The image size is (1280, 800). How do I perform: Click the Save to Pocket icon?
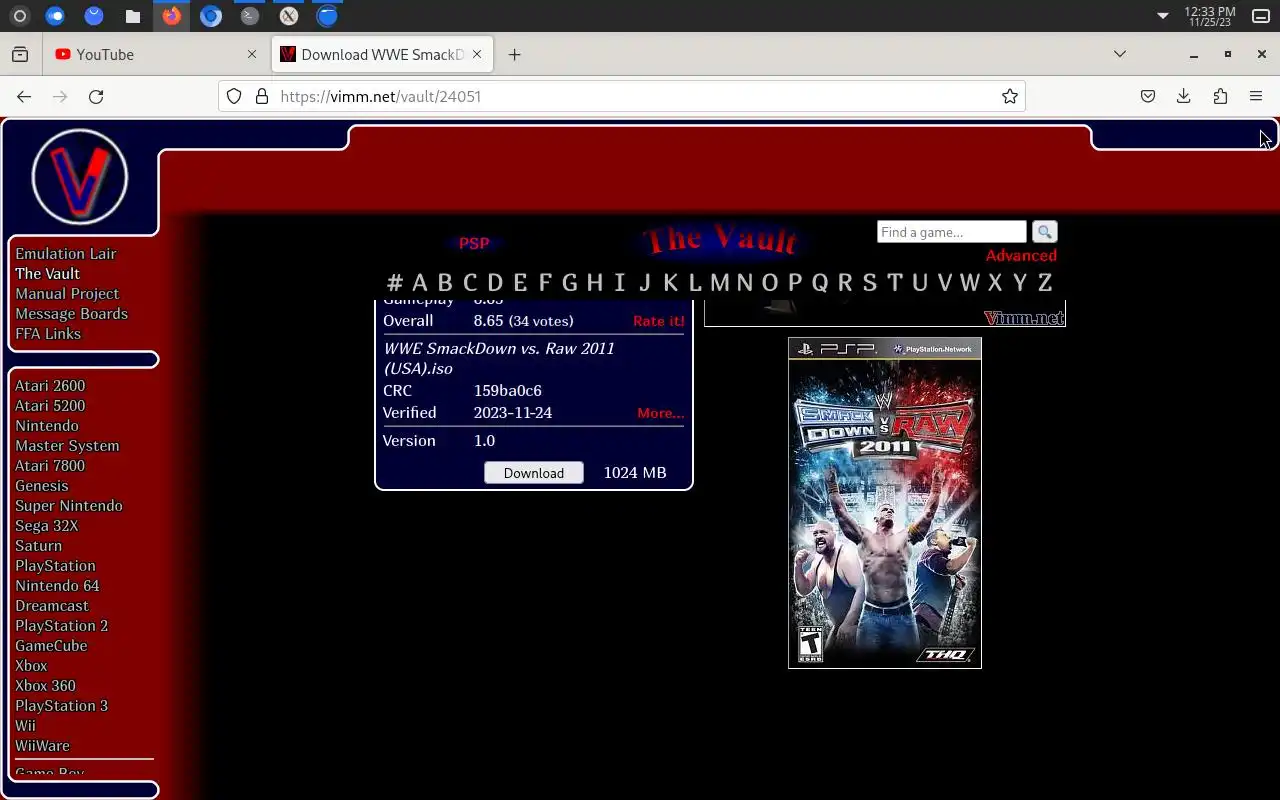[1148, 96]
